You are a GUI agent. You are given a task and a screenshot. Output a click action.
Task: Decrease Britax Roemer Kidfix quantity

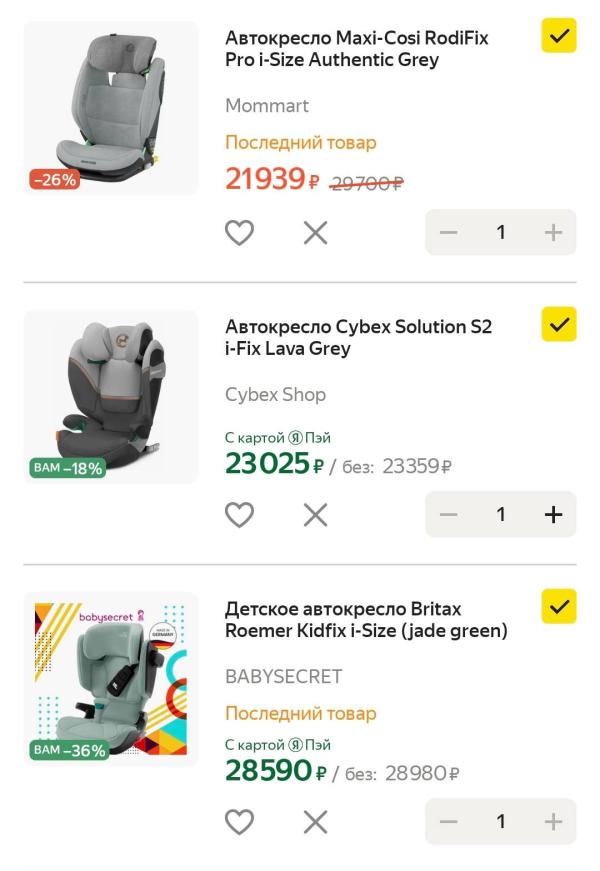tap(448, 822)
